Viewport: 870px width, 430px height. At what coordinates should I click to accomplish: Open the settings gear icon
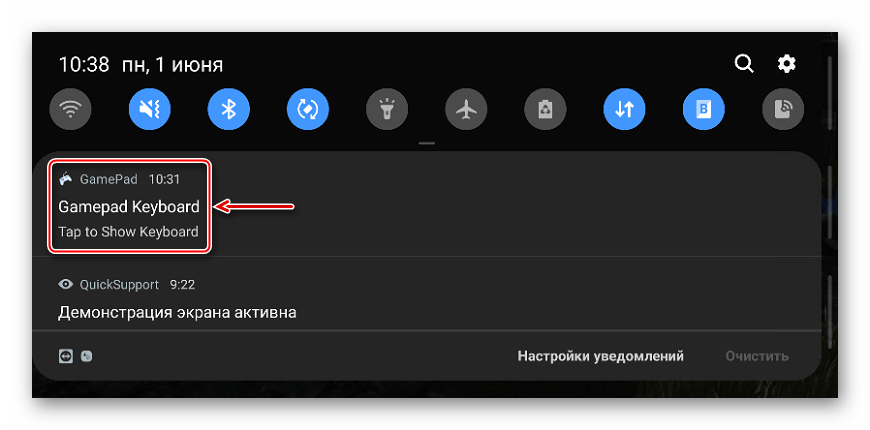click(786, 64)
